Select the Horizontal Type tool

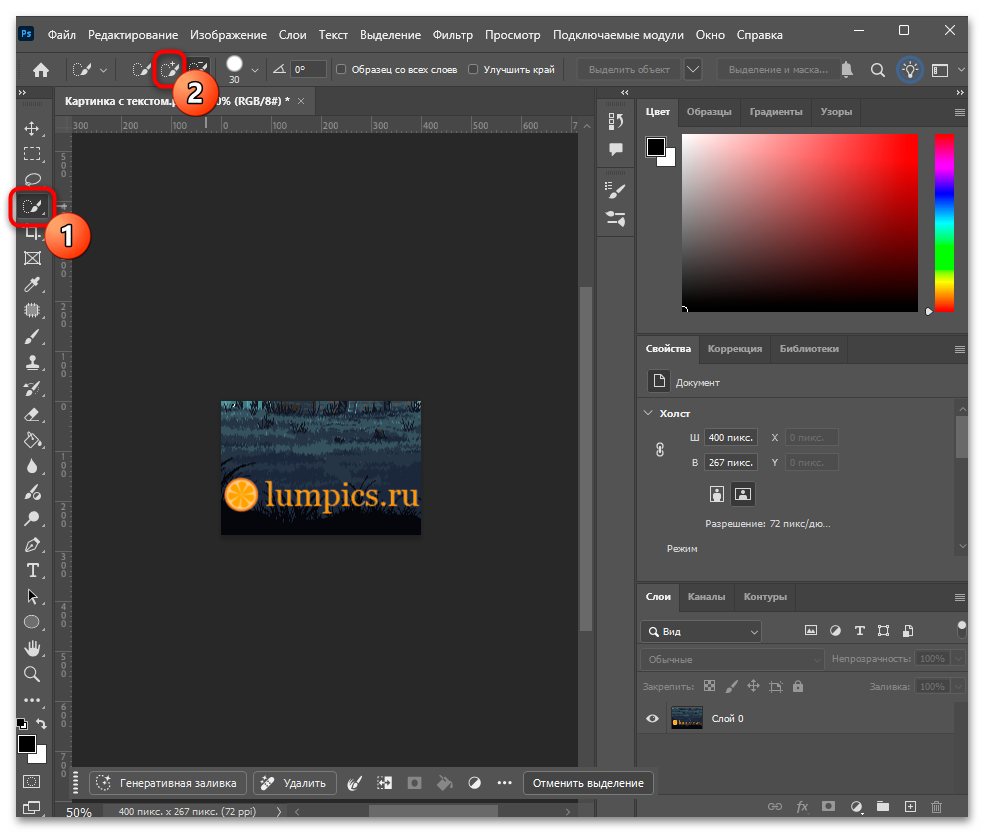coord(32,571)
